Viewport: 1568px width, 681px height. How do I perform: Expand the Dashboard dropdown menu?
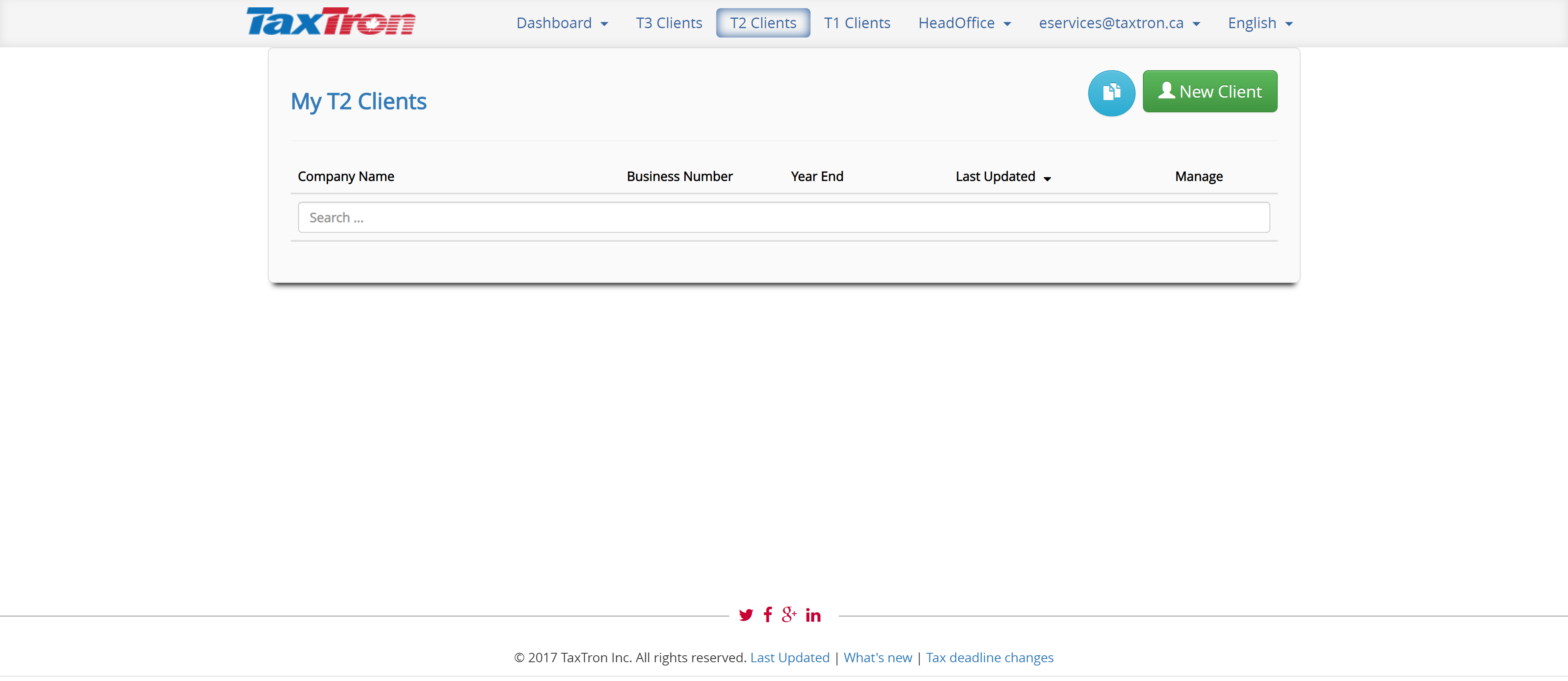tap(562, 23)
